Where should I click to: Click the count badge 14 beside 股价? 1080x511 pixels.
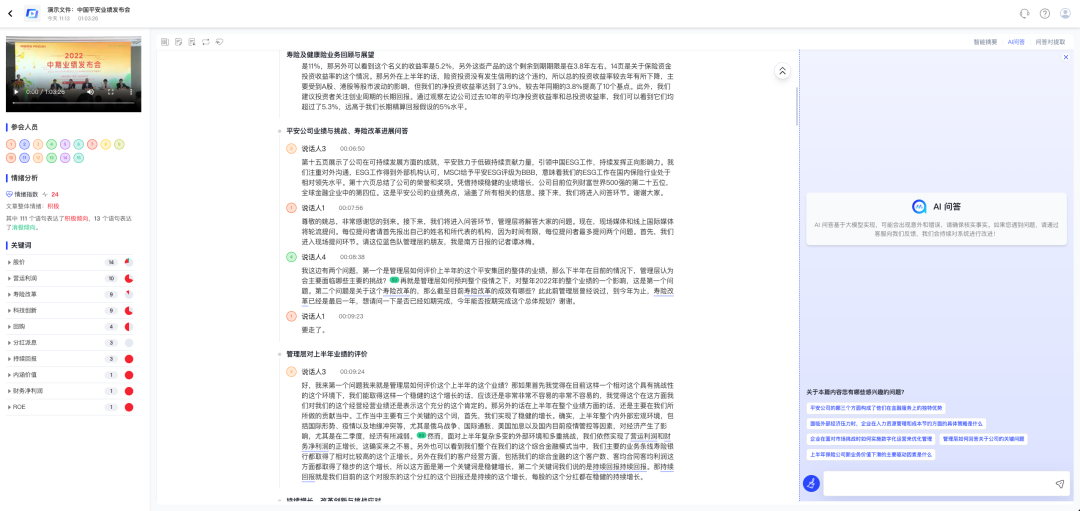[x=112, y=262]
